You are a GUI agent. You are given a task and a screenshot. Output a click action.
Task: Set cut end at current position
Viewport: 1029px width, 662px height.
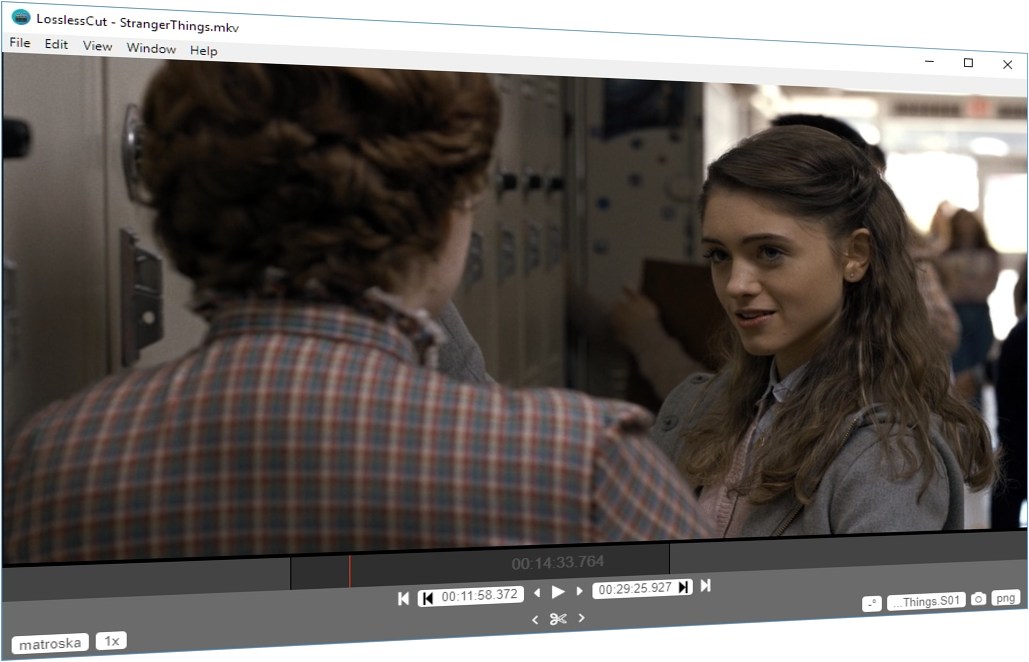click(684, 587)
